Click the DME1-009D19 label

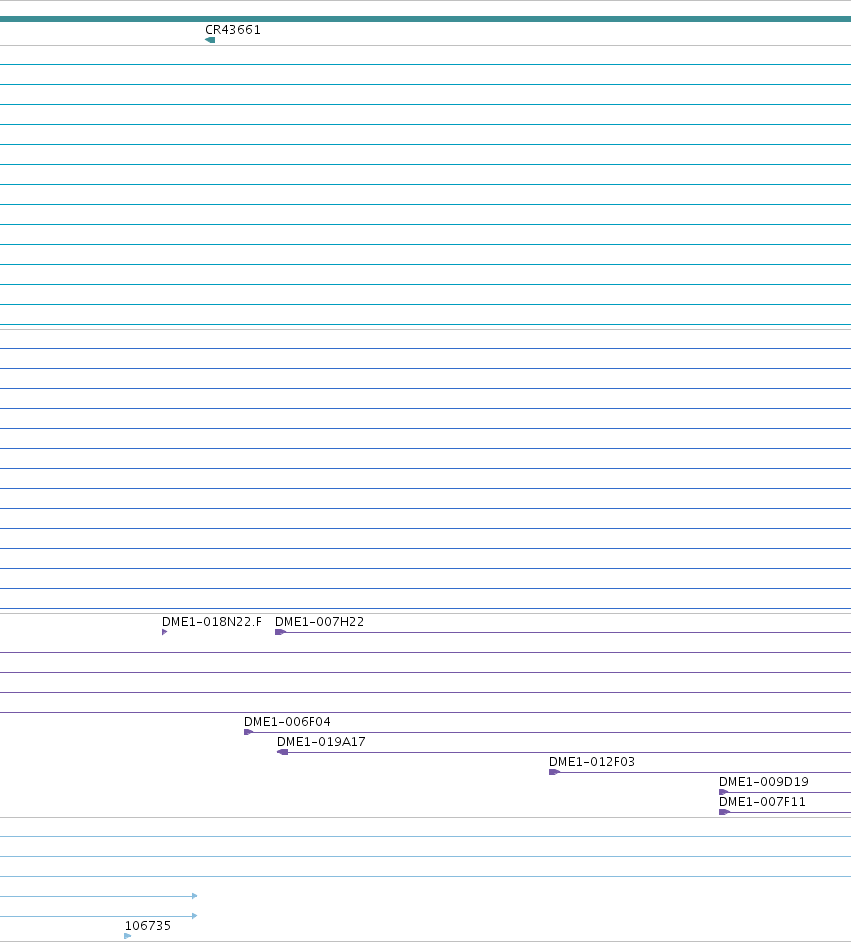(x=763, y=782)
